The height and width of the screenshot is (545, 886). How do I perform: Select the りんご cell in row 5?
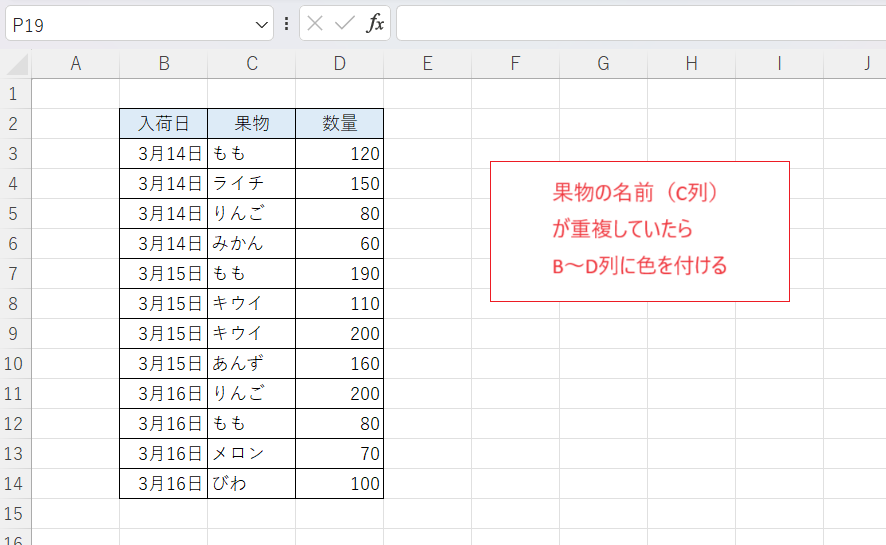(x=251, y=213)
